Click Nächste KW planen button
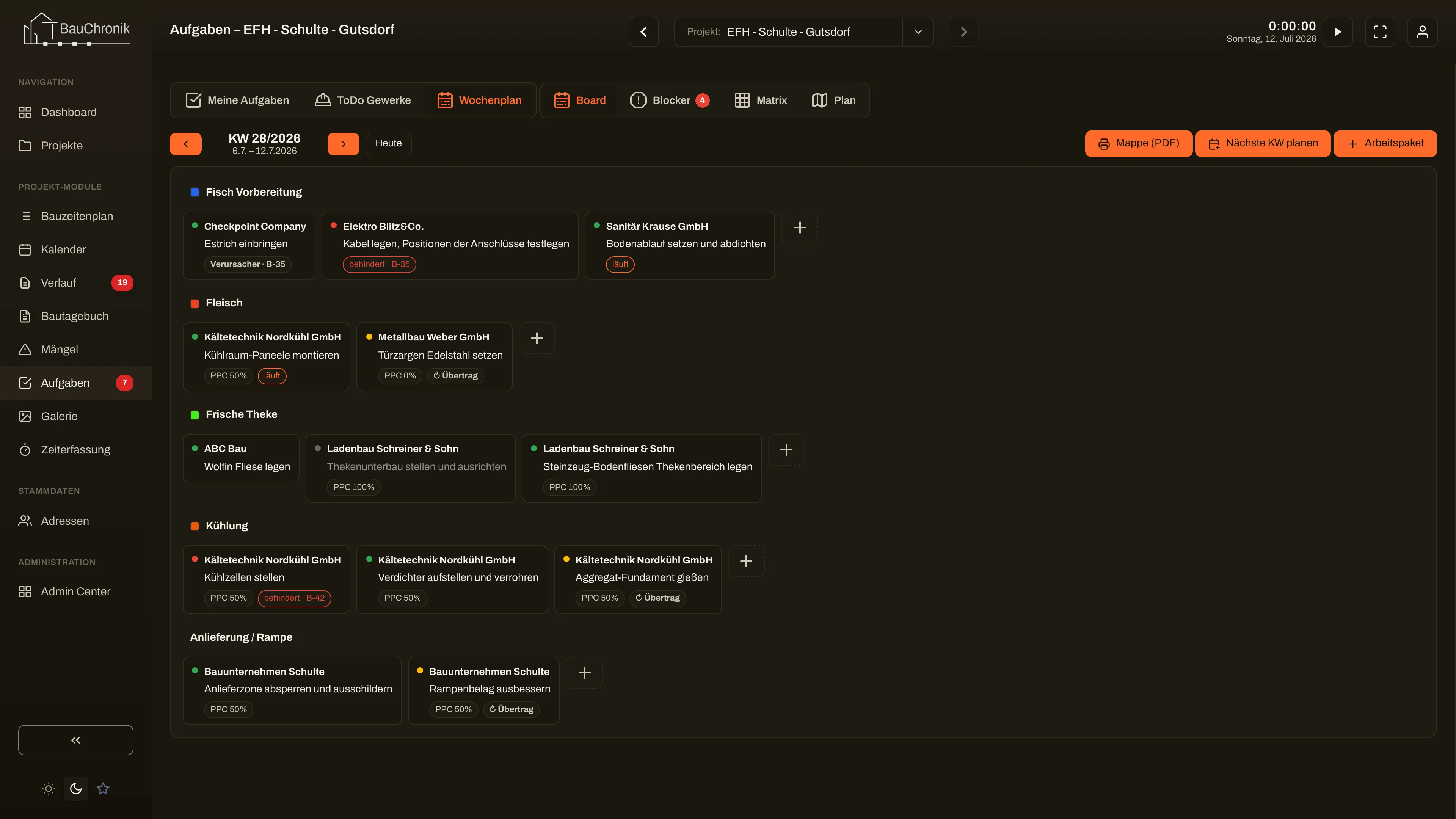Image resolution: width=1456 pixels, height=819 pixels. [1263, 144]
